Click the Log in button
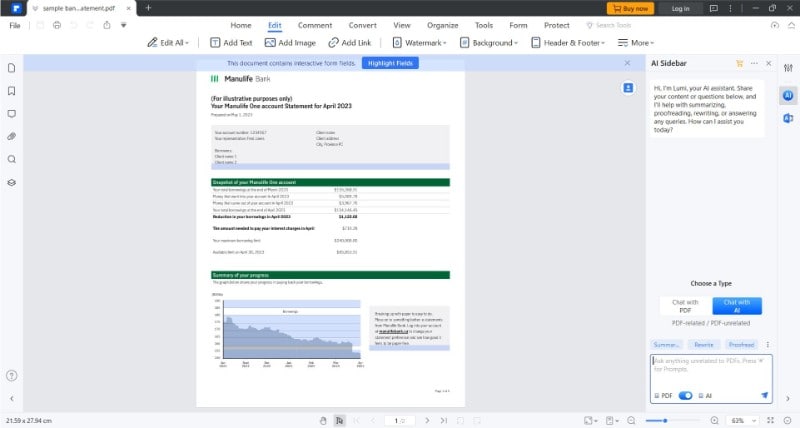The image size is (800, 428). click(x=680, y=8)
